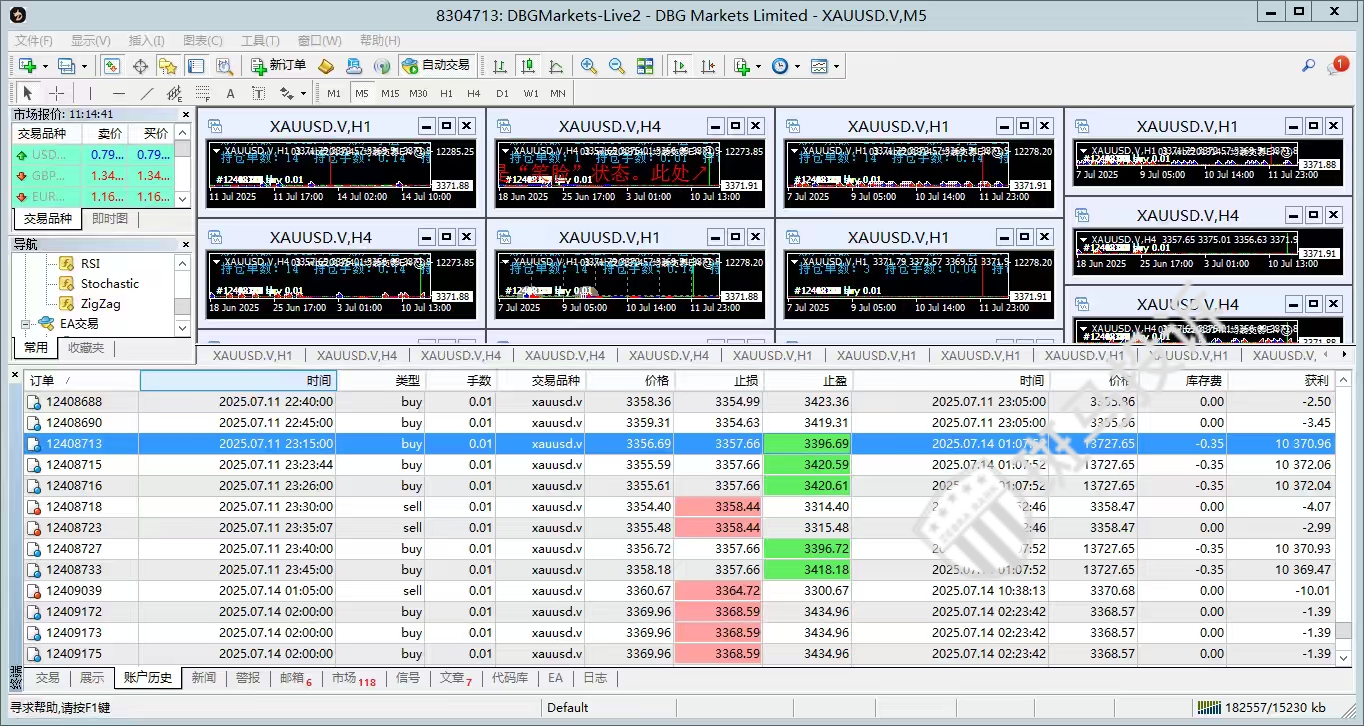Select the ZigZag indicator in Navigator
Image resolution: width=1364 pixels, height=726 pixels.
coord(101,304)
